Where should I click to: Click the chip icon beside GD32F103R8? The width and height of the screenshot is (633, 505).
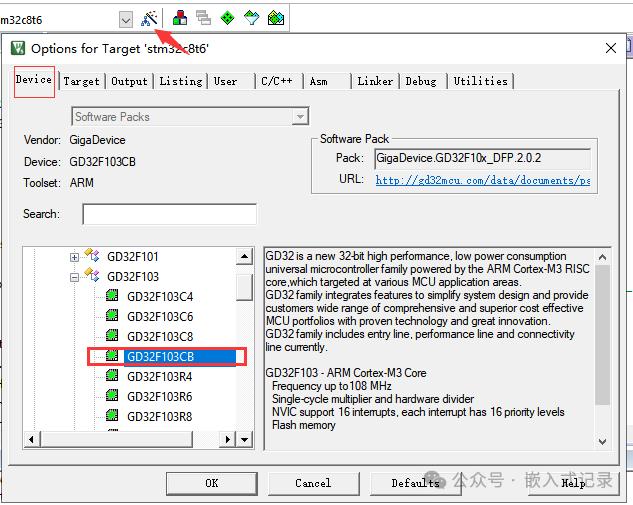point(112,415)
